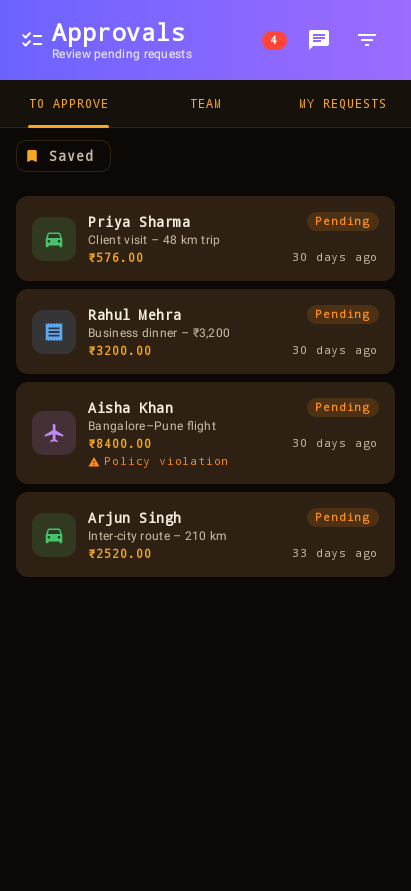Click the Policy violation warning text
411x891 pixels.
click(165, 461)
